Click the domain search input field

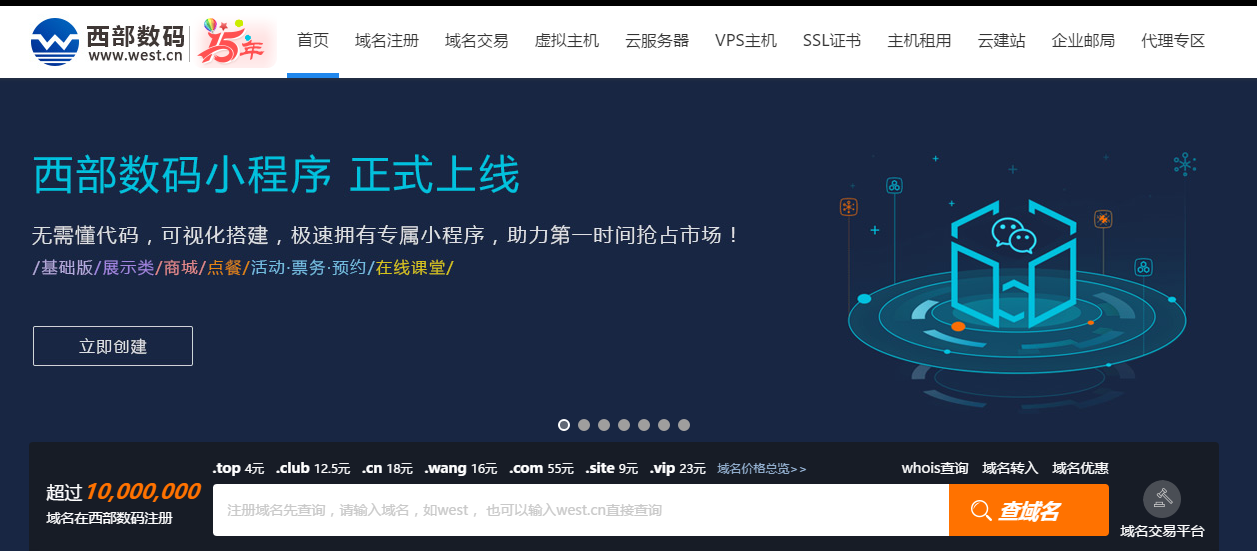580,511
